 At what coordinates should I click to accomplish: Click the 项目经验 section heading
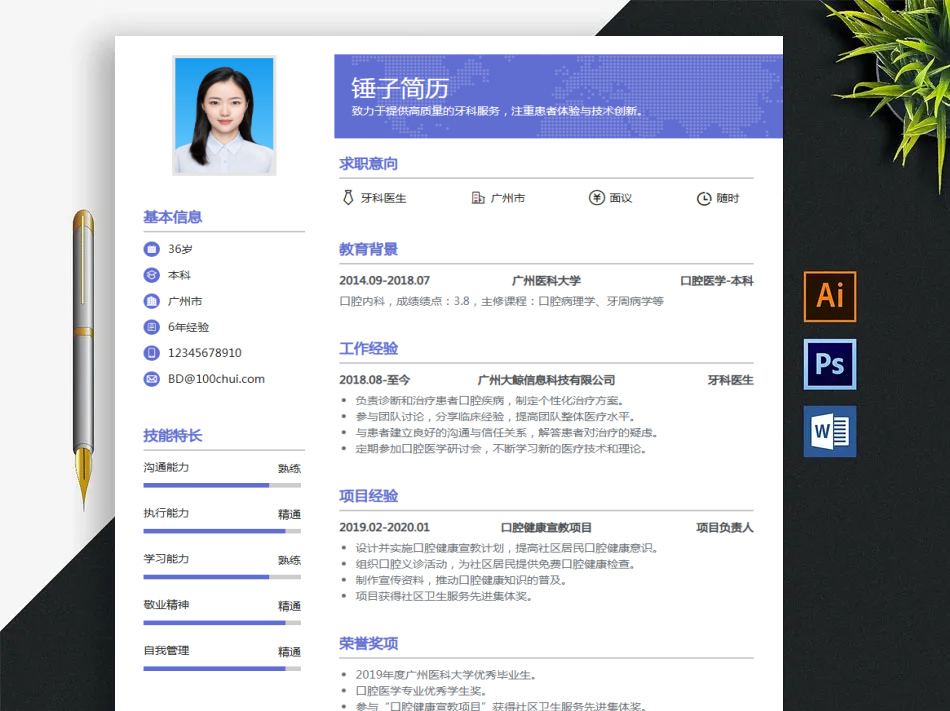pos(368,496)
